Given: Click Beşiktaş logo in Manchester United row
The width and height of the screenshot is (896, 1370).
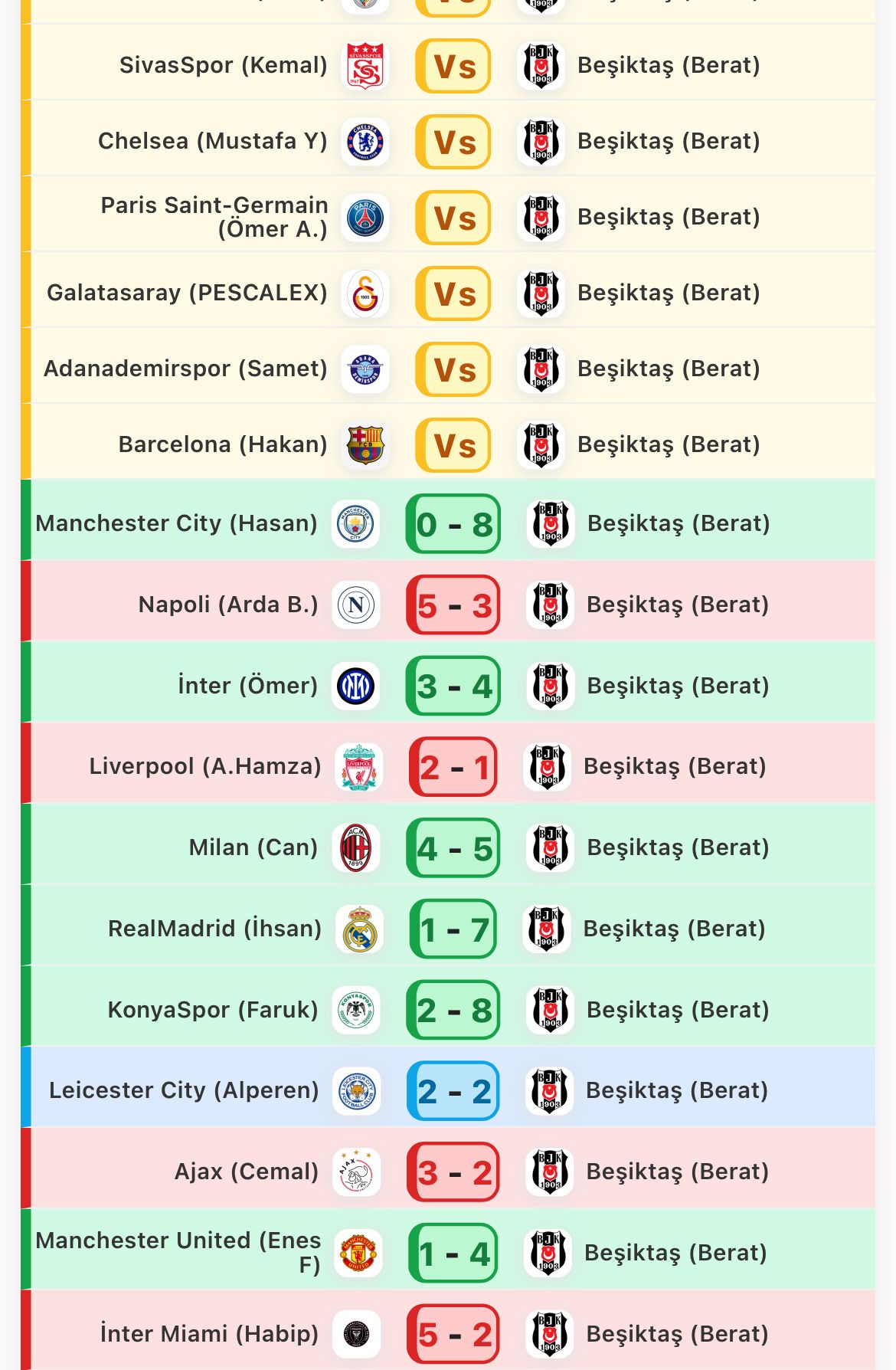Looking at the screenshot, I should coord(548,1254).
